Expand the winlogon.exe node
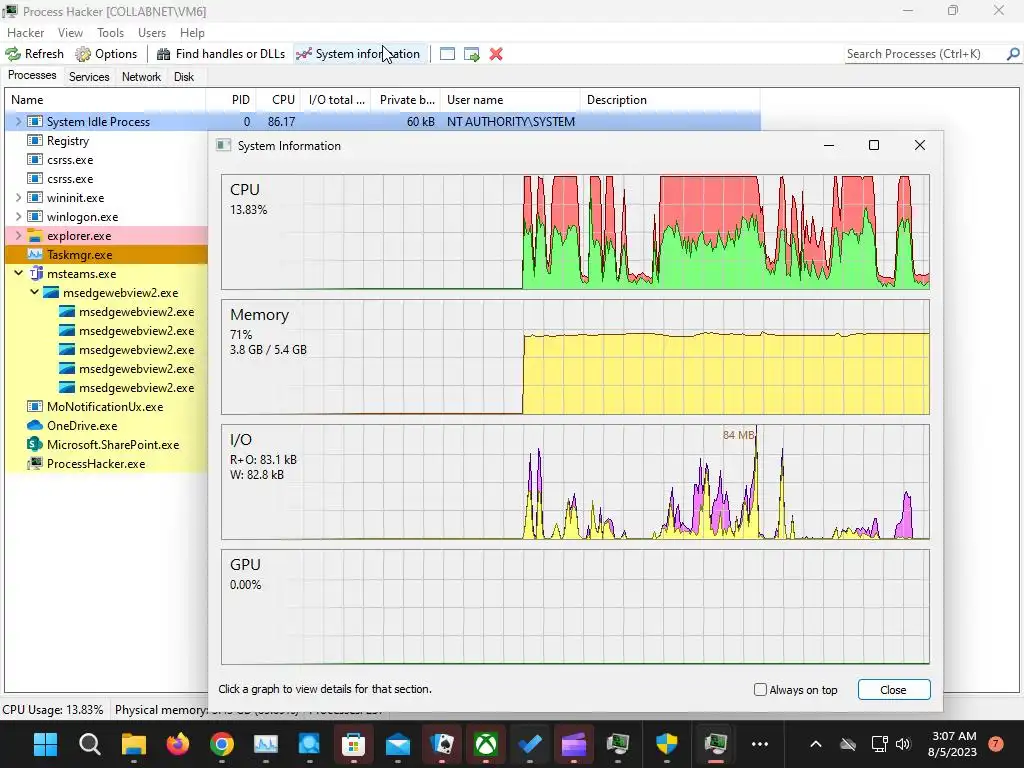1024x768 pixels. pos(18,216)
